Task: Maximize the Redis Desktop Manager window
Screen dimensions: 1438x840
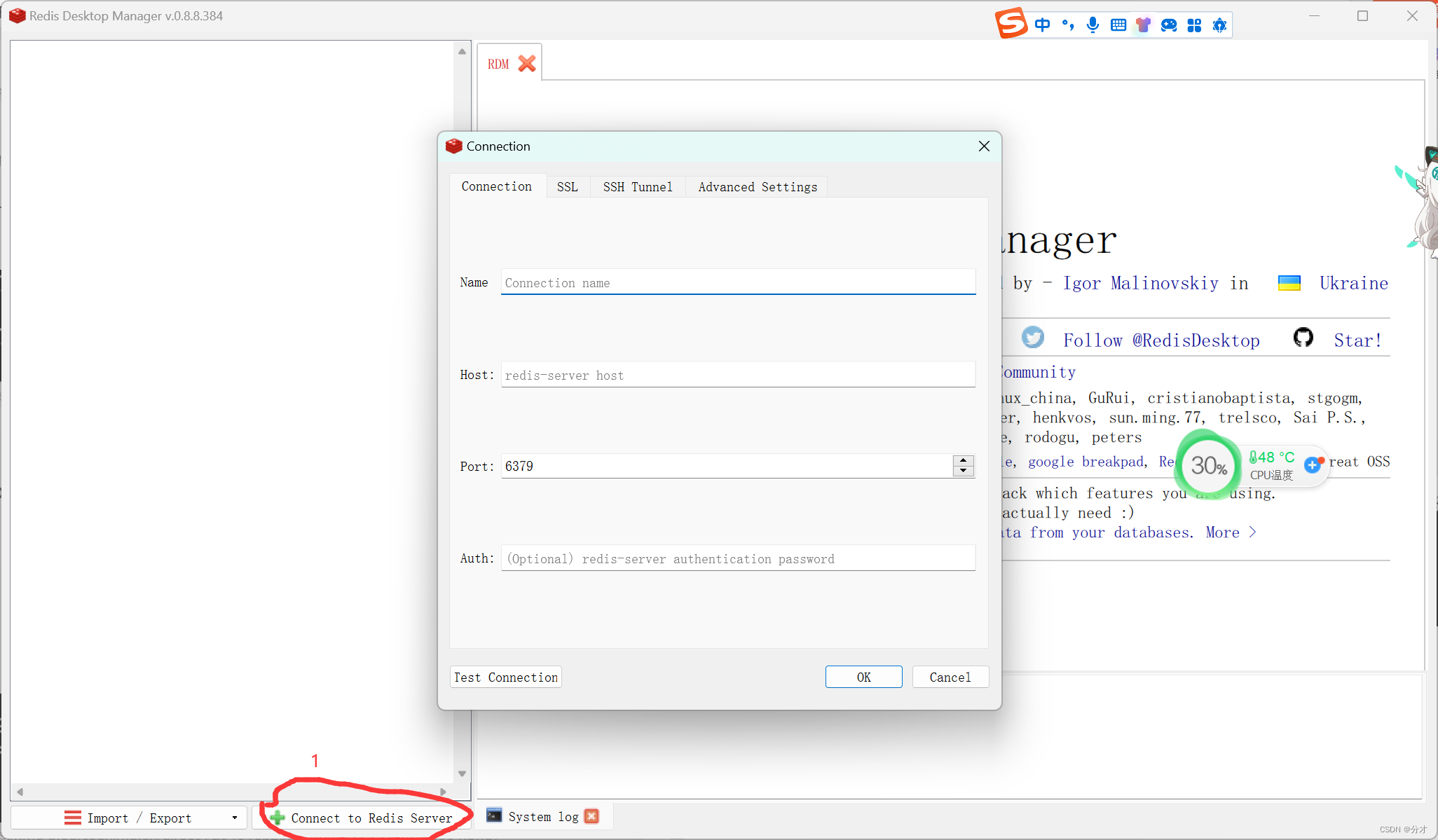Action: pos(1362,15)
